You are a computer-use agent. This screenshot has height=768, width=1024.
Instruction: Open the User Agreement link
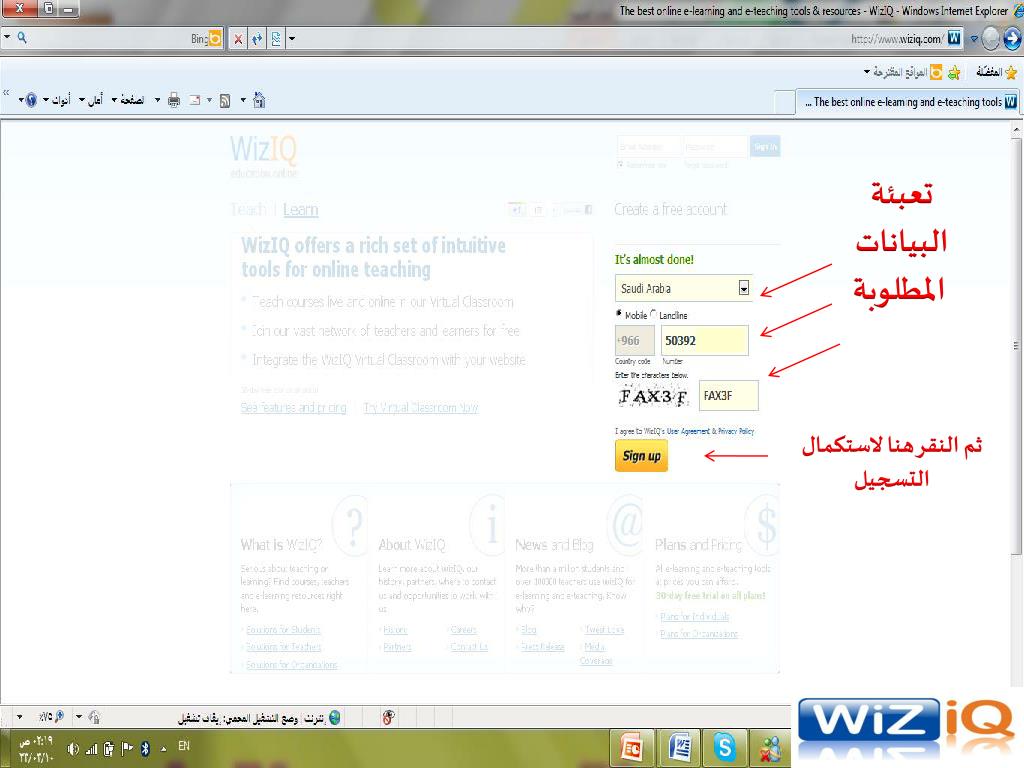[x=688, y=431]
